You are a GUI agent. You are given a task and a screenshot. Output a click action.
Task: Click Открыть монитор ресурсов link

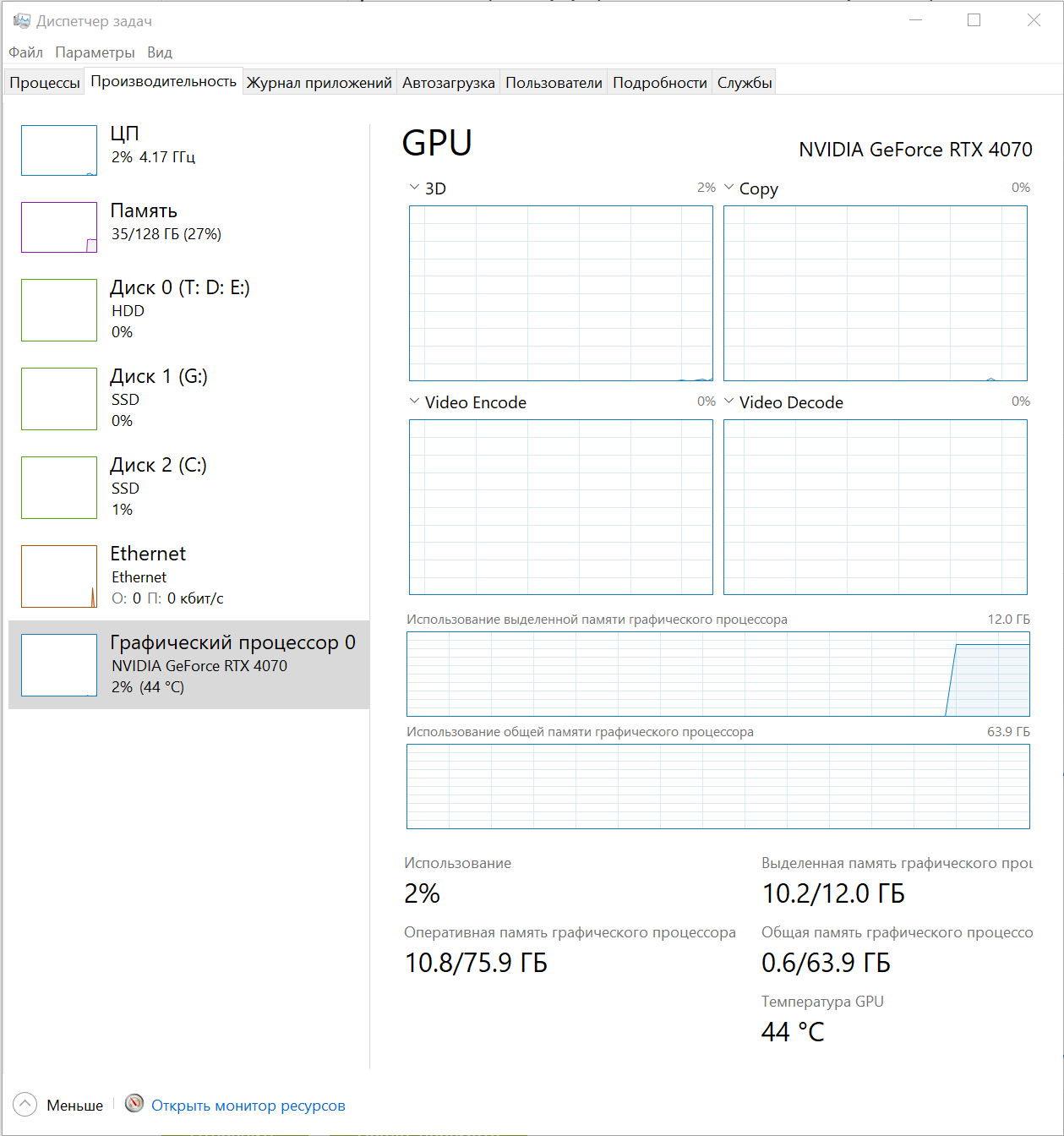pyautogui.click(x=248, y=1106)
